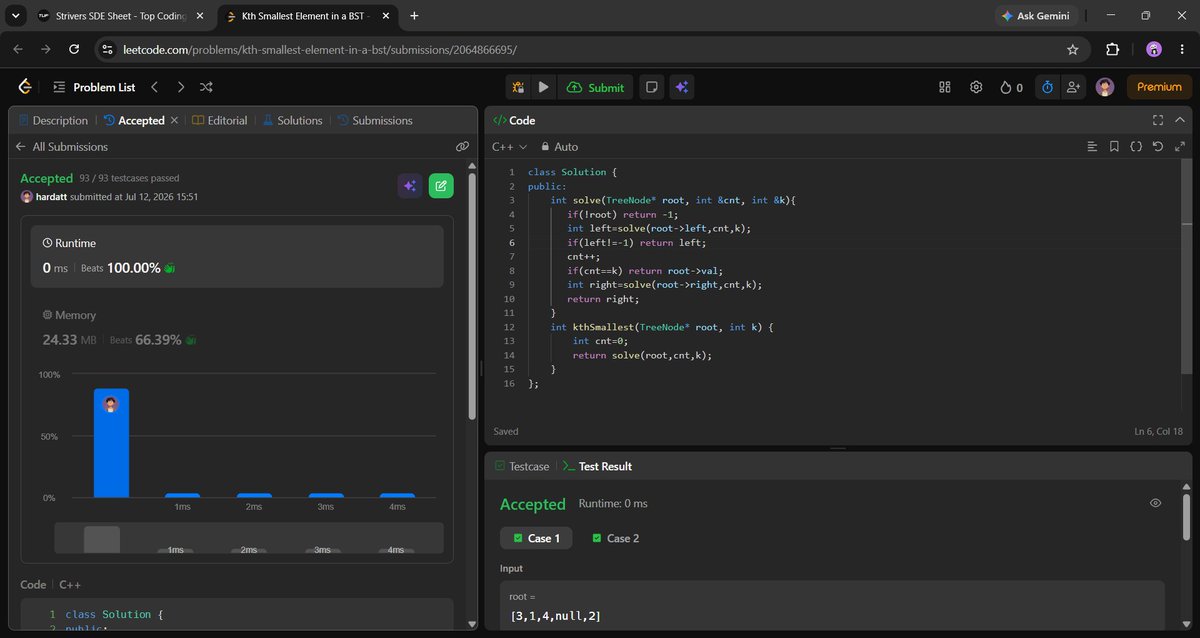The height and width of the screenshot is (638, 1200).
Task: Switch to the Solutions tab
Action: click(x=292, y=120)
